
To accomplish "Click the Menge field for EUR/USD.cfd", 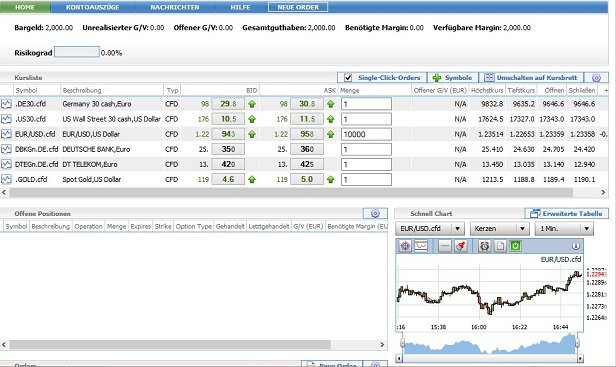I will [x=366, y=134].
